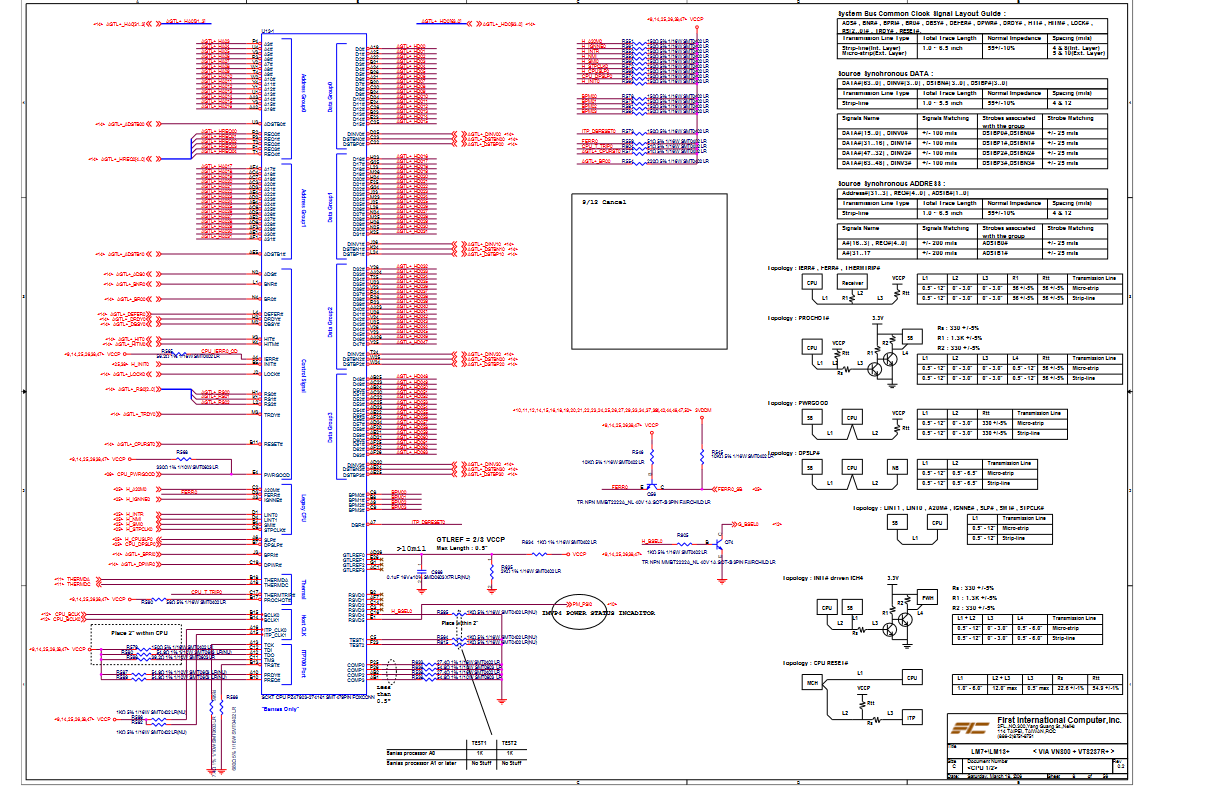Click the "< VIA VN800 + VT8237R+ >" title text
The width and height of the screenshot is (1208, 787).
click(1073, 751)
